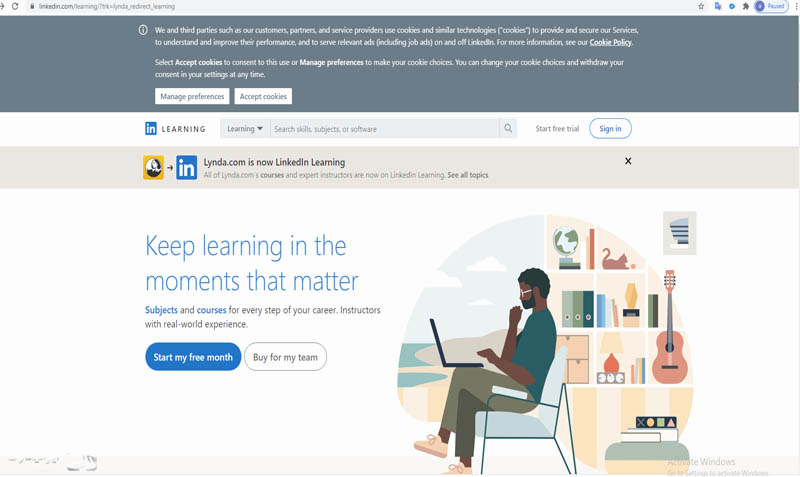The height and width of the screenshot is (477, 800).
Task: Reload the page with the browser refresh icon
Action: click(x=15, y=6)
